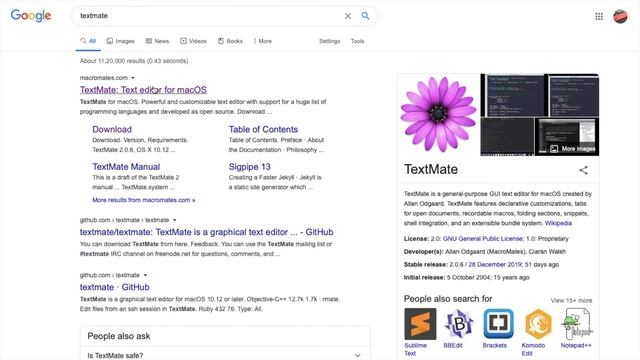Image resolution: width=640 pixels, height=360 pixels.
Task: Open More results from macromates.com
Action: [144, 200]
